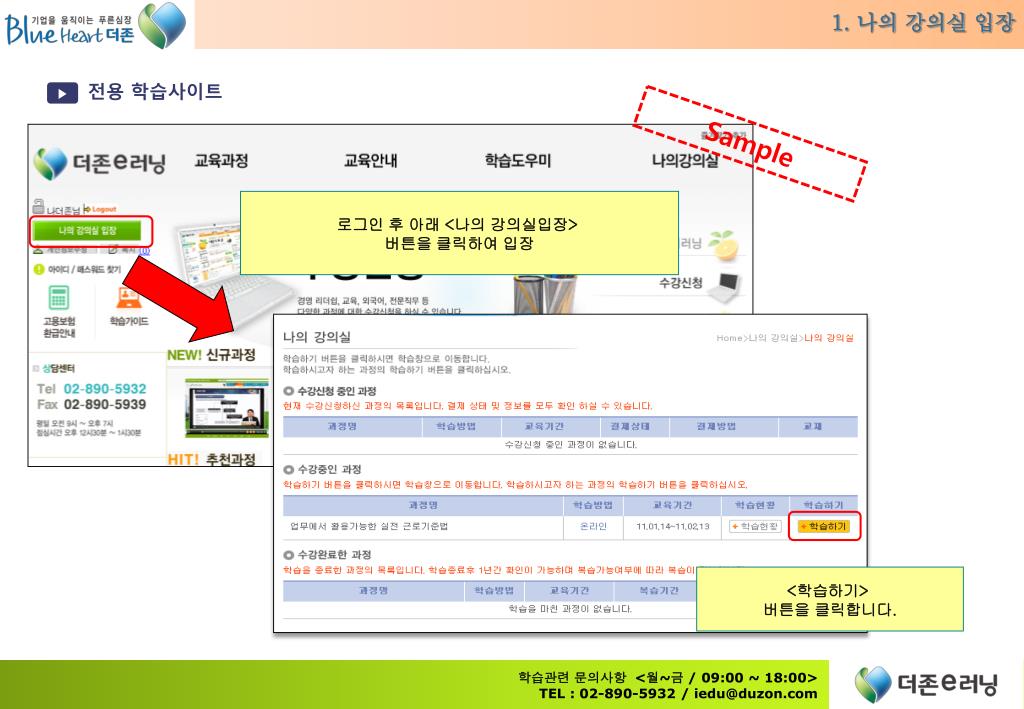Click the 수강신청 중인 과정이 없습니다 message
Screen dimensions: 1024x709
pos(571,445)
